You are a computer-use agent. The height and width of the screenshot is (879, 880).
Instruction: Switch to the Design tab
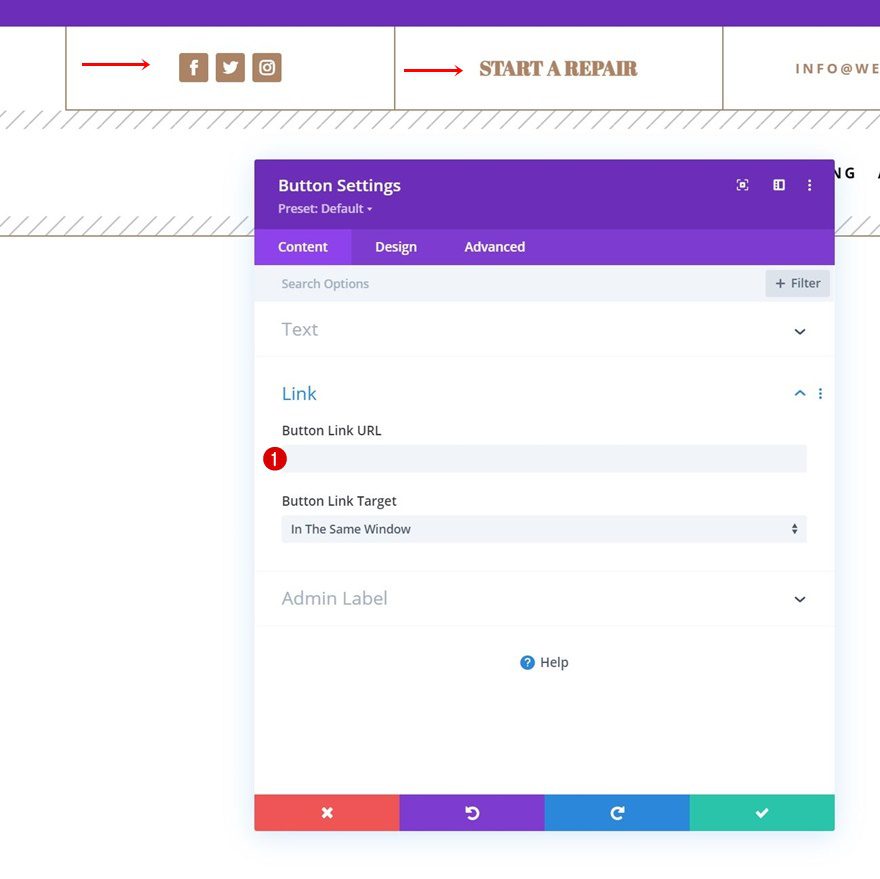point(396,247)
